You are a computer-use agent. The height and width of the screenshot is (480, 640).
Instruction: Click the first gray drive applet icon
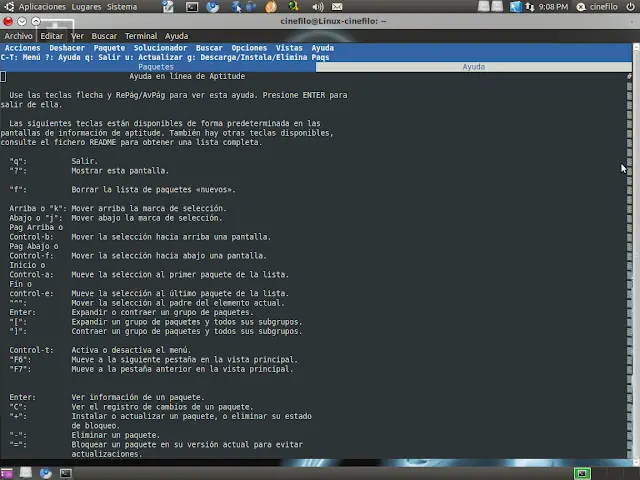(x=484, y=6)
